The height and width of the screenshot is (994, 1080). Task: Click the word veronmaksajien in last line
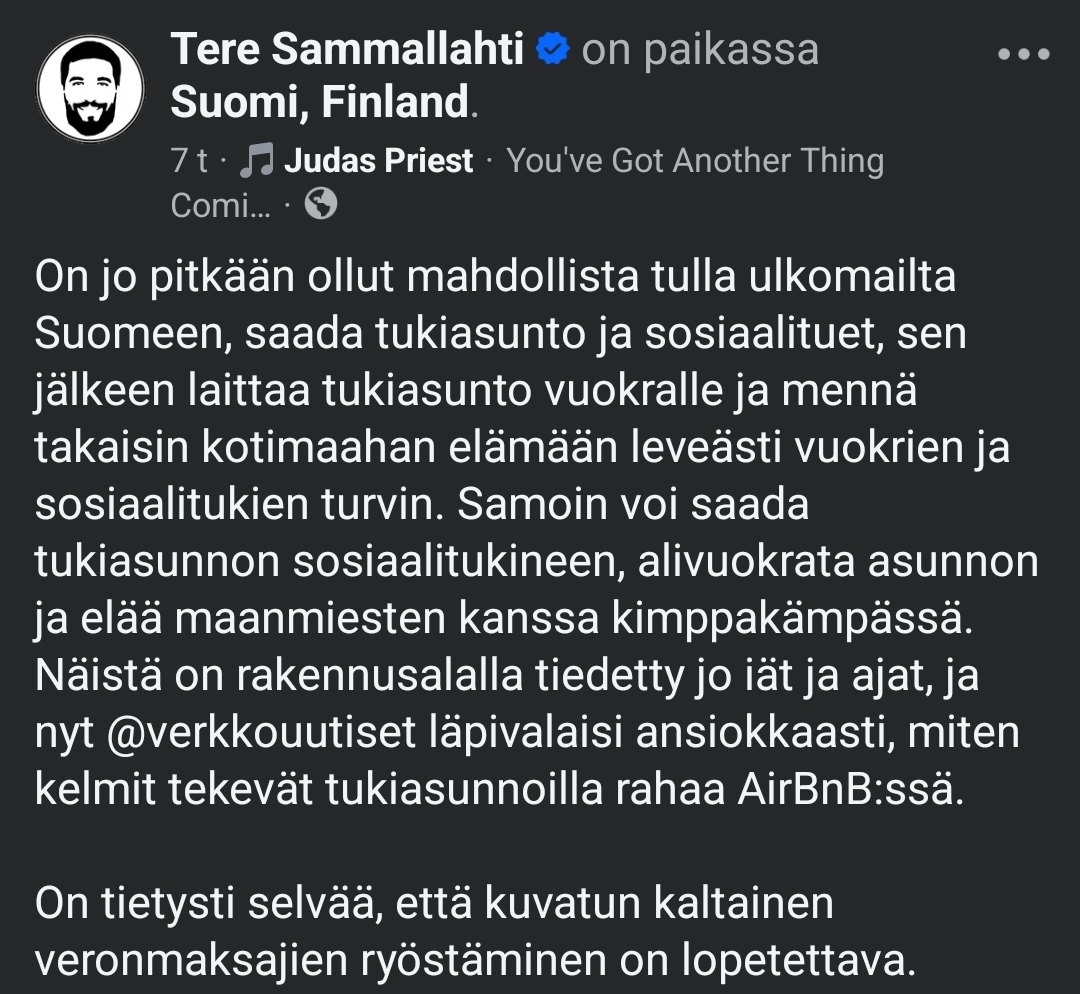click(x=205, y=961)
